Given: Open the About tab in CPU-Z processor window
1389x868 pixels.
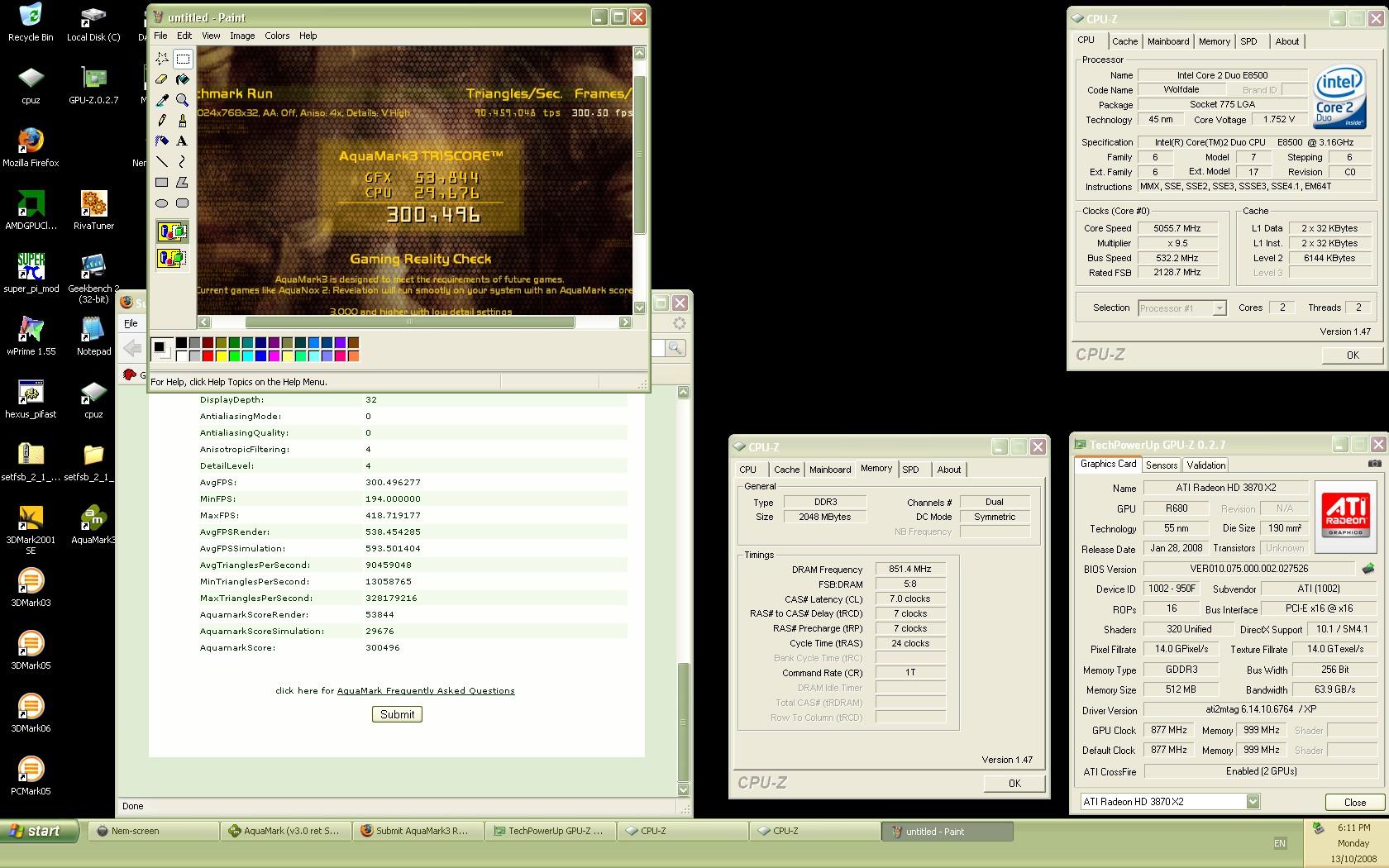Looking at the screenshot, I should pyautogui.click(x=1286, y=41).
